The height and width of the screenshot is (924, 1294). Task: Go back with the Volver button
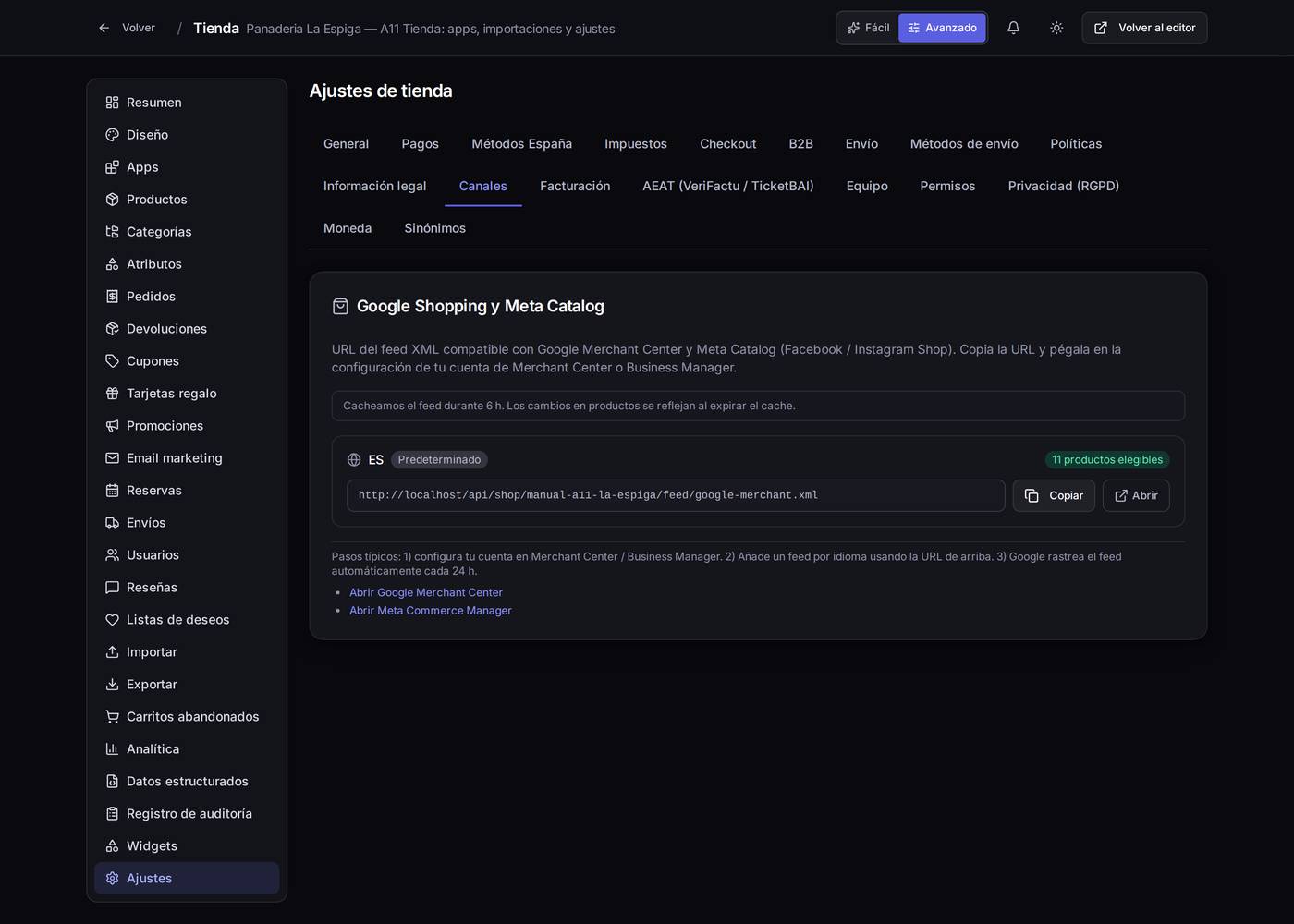pos(127,28)
